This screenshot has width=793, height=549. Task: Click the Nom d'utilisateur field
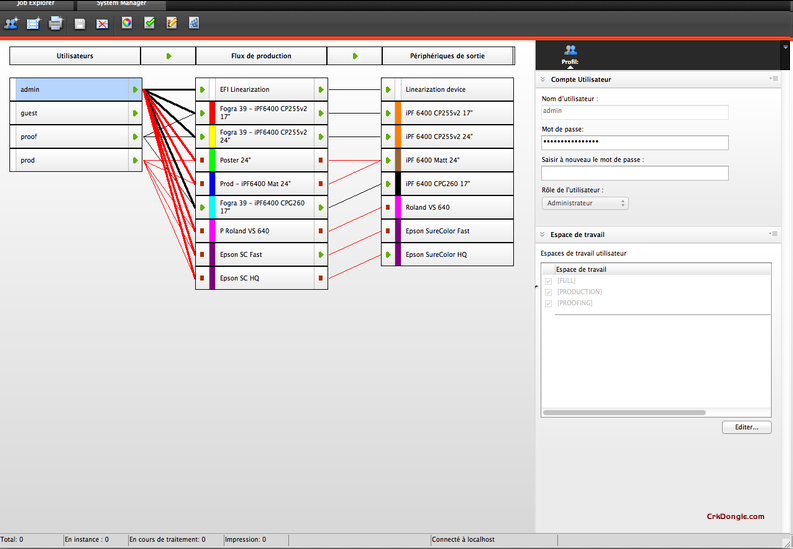tap(635, 112)
